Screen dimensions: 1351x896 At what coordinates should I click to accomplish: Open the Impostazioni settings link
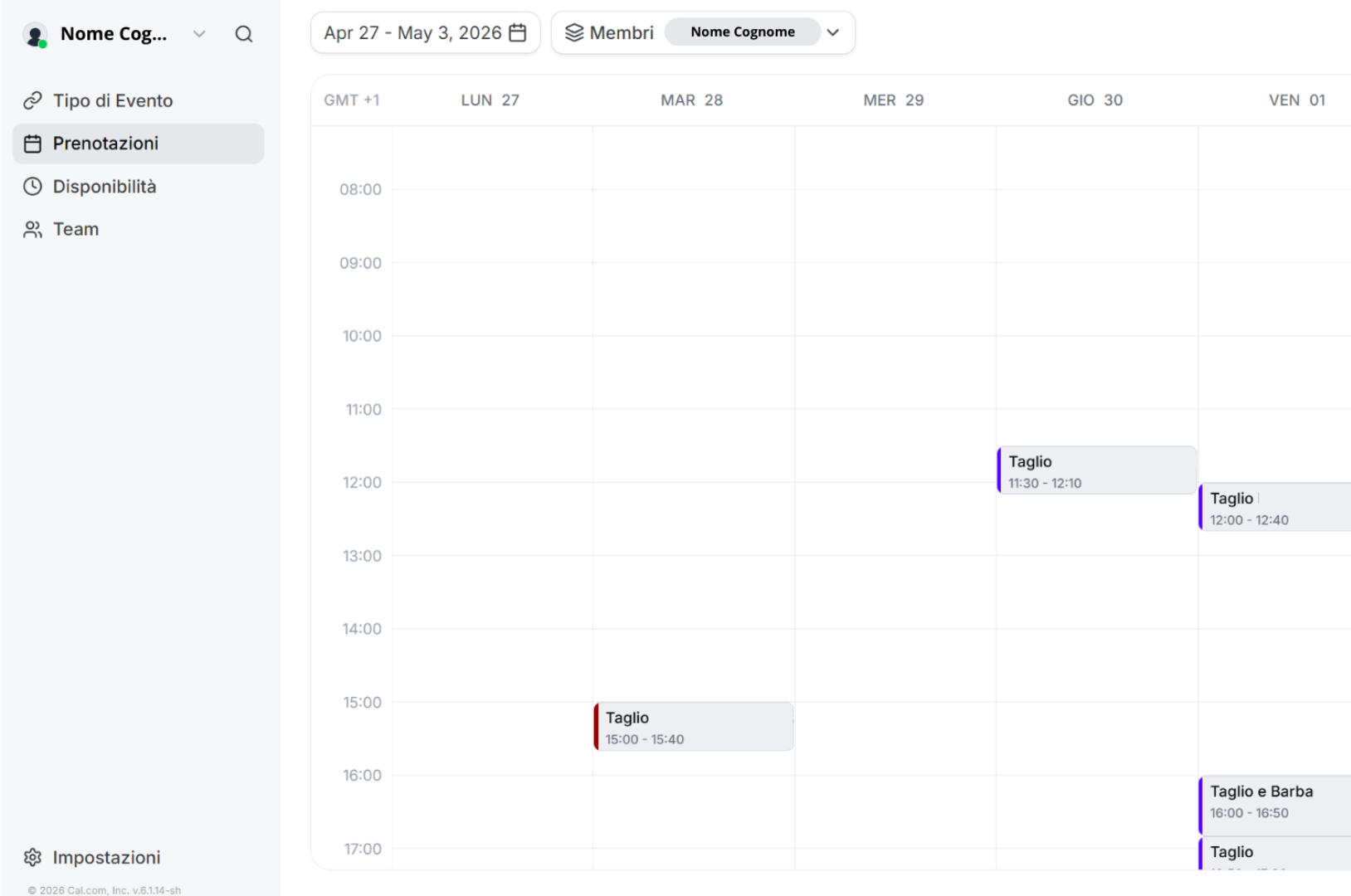tap(106, 857)
